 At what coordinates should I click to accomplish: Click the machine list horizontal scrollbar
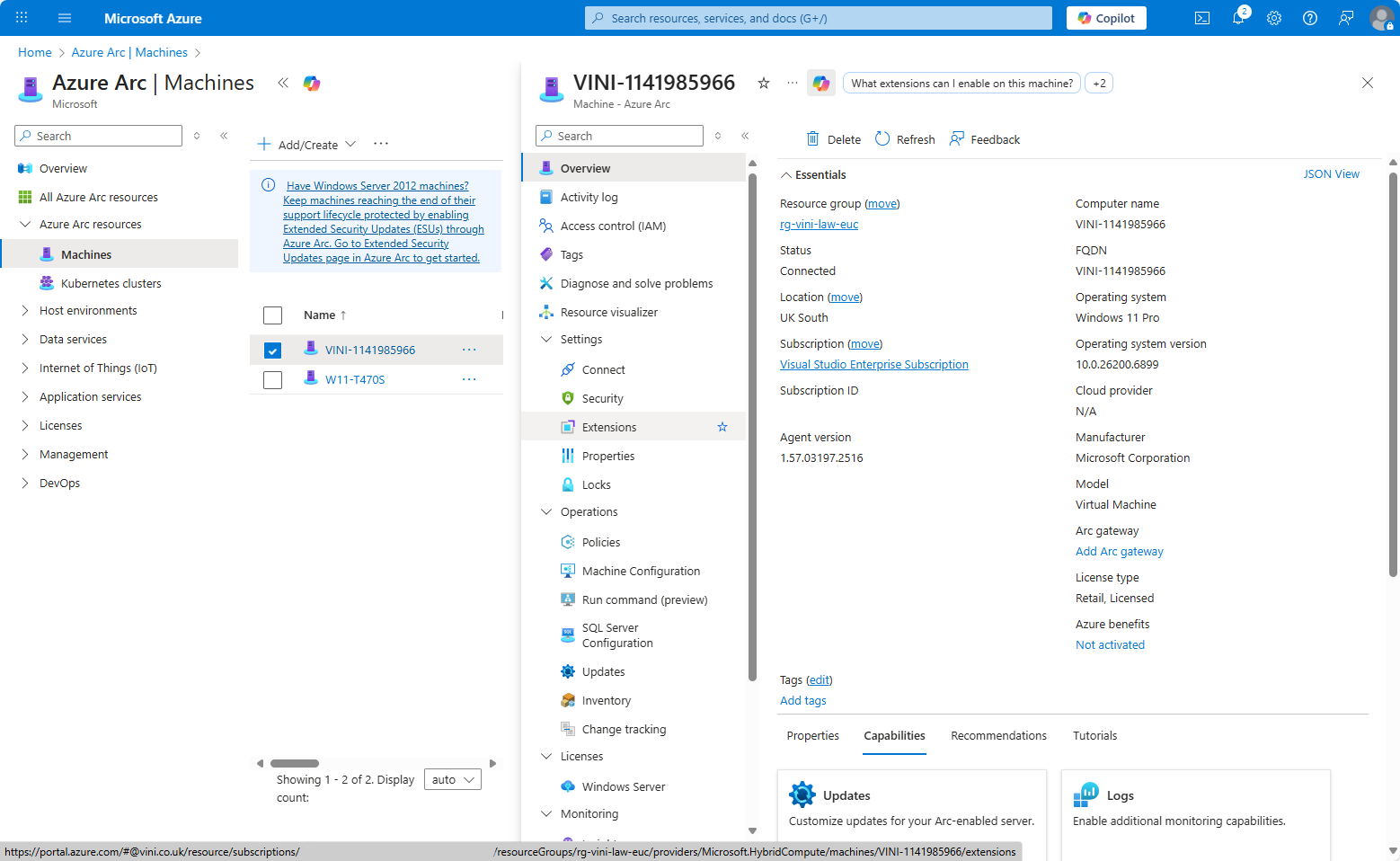(295, 764)
